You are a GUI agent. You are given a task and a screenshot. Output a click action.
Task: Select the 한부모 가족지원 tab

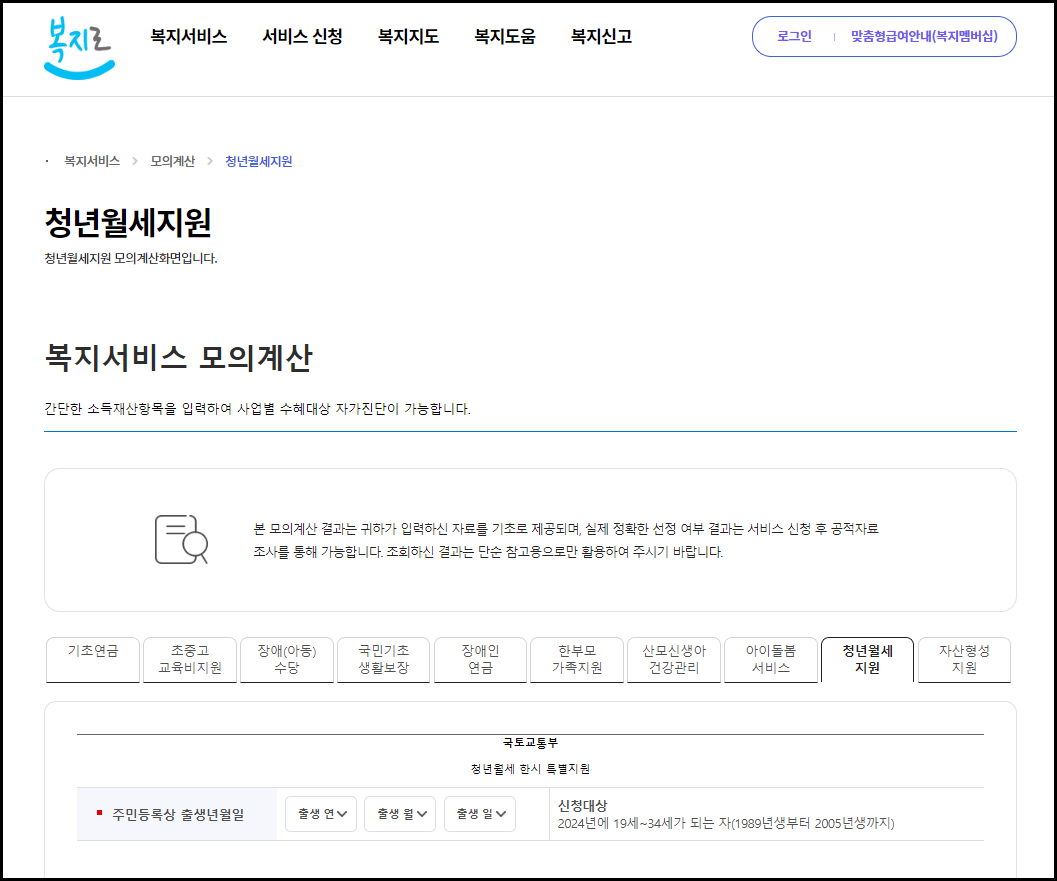tap(576, 659)
